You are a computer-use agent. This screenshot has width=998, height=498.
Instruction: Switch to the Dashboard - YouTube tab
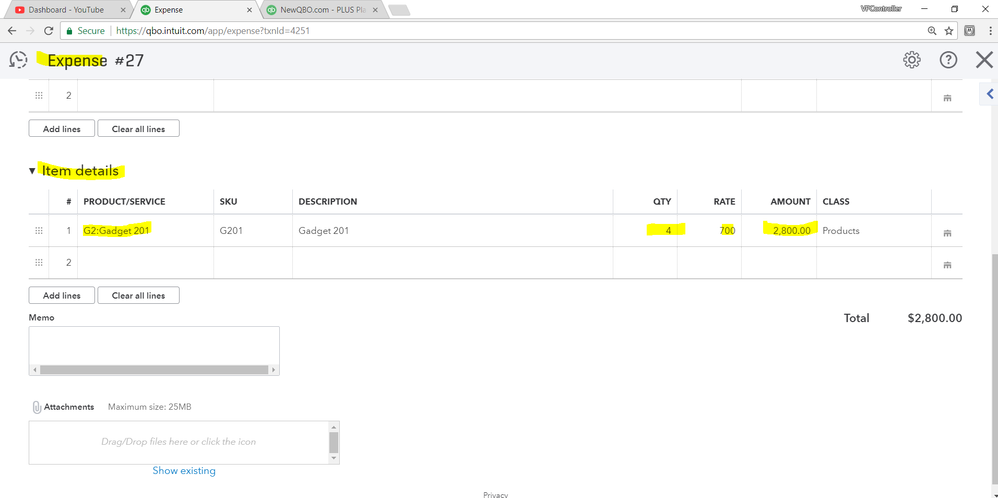(x=66, y=10)
